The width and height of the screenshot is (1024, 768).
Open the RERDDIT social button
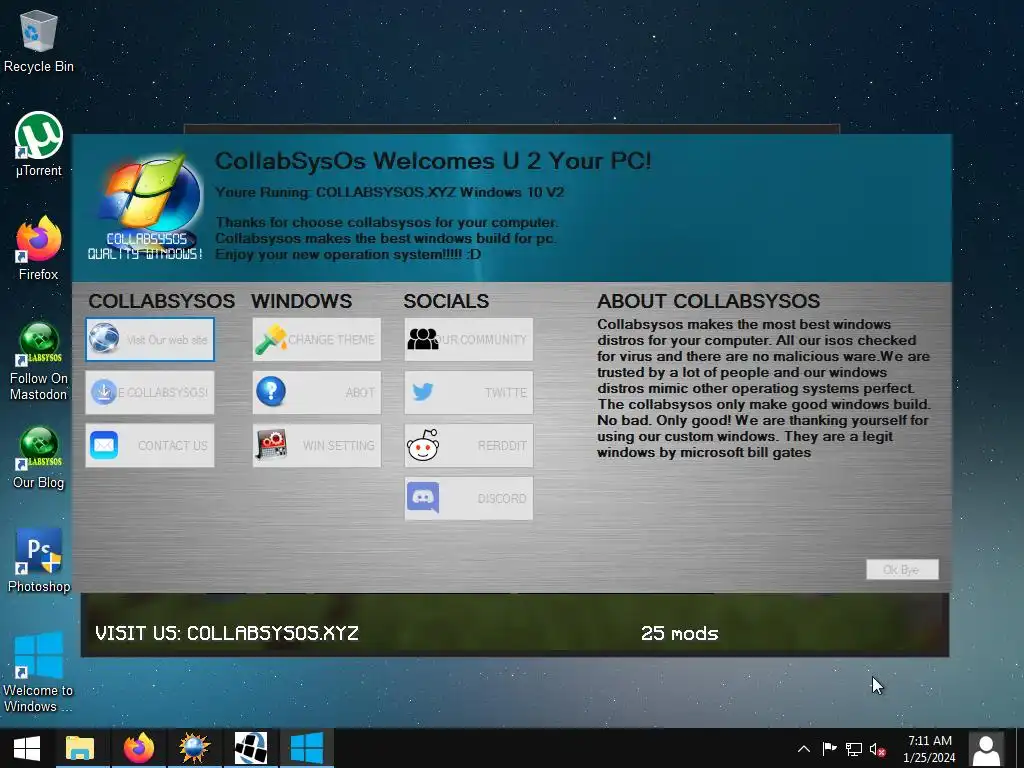pos(469,445)
